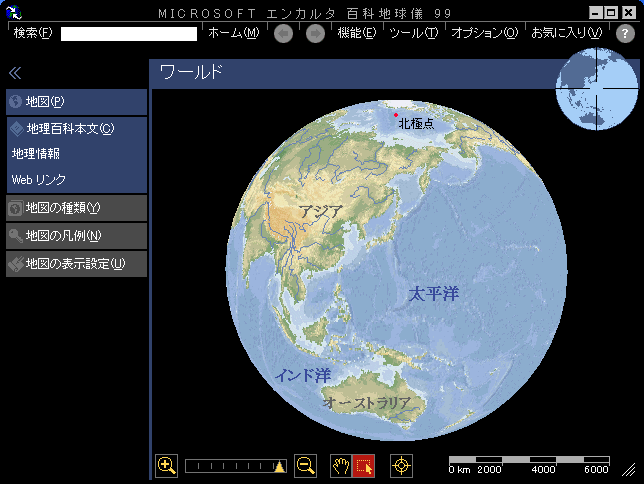
Task: Select the 地図(P) sidebar panel
Action: coord(77,101)
